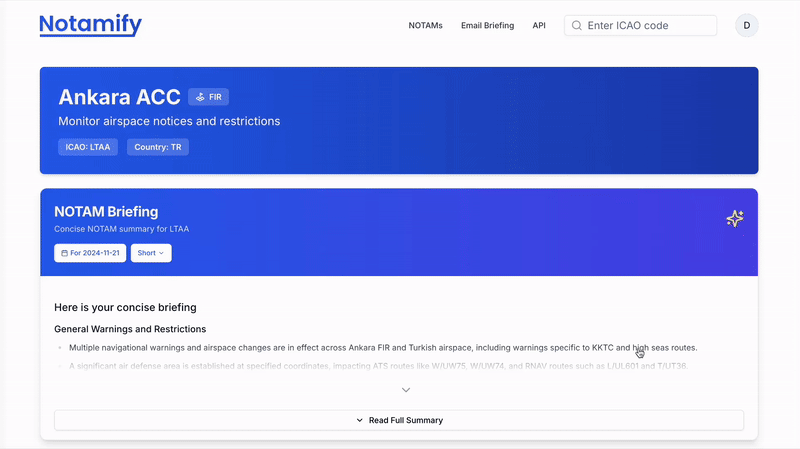Viewport: 800px width, 449px height.
Task: Click text Concise NOTAM summary for LTAA
Action: click(x=121, y=229)
